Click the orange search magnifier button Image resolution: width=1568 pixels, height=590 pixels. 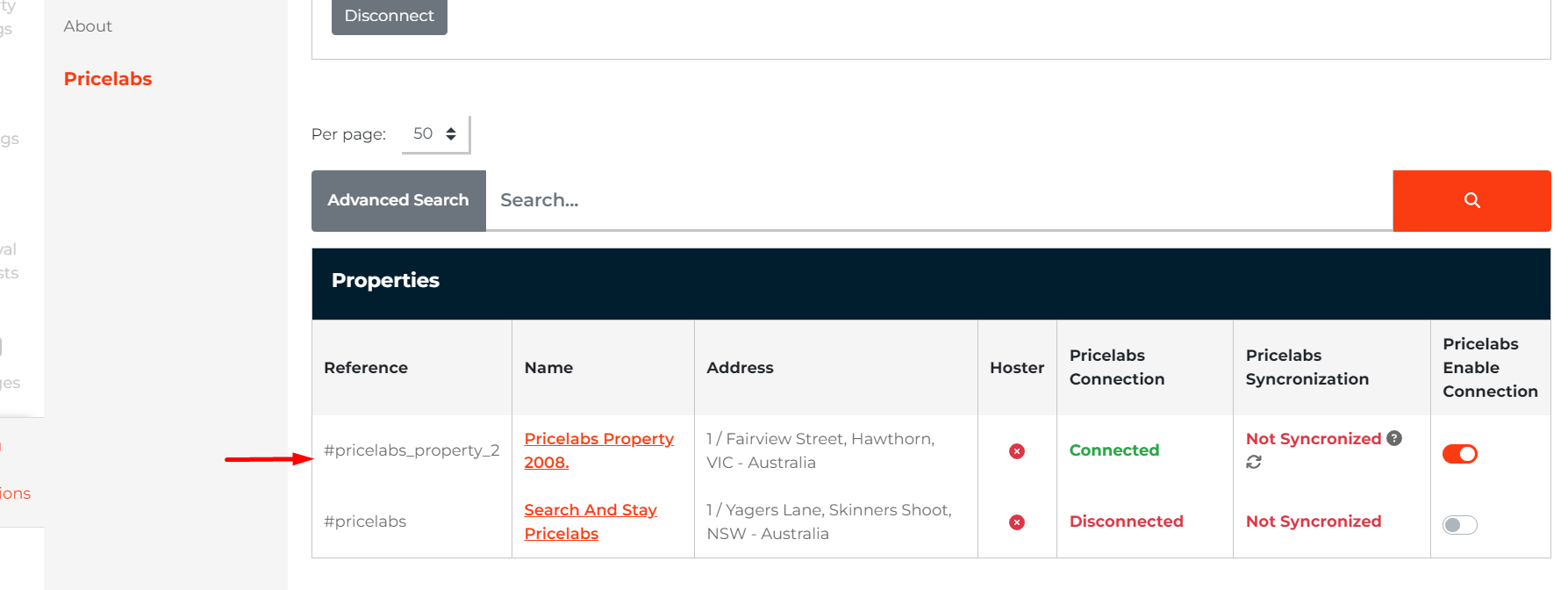(x=1471, y=200)
